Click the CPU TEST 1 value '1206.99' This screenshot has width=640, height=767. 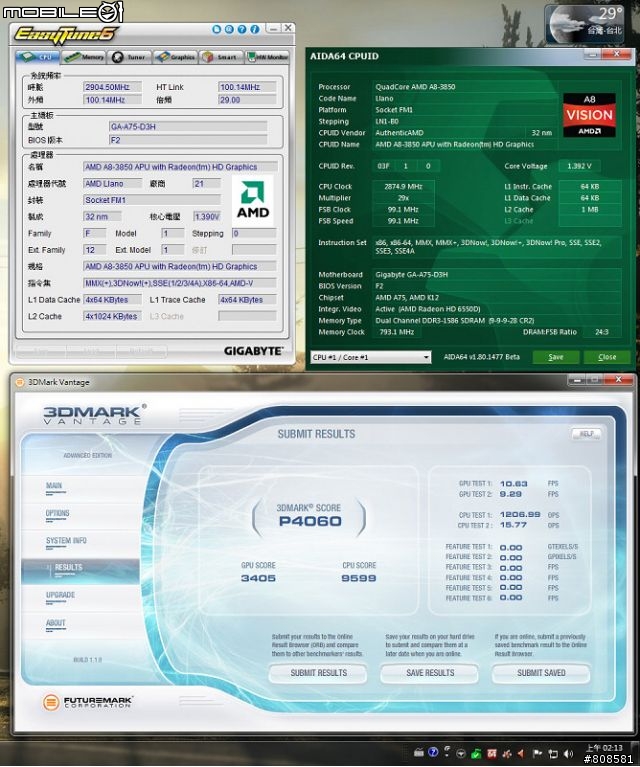click(x=520, y=515)
